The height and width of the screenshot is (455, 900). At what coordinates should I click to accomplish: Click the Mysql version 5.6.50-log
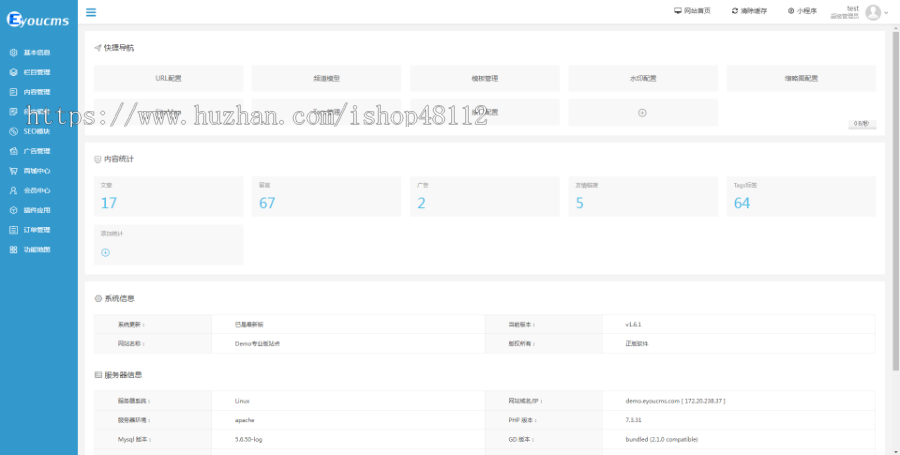(x=249, y=440)
